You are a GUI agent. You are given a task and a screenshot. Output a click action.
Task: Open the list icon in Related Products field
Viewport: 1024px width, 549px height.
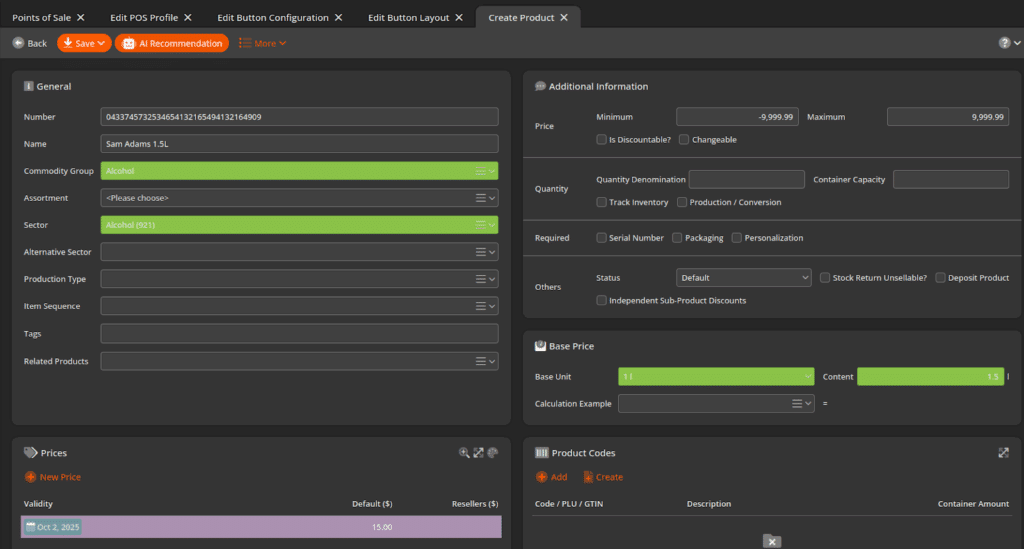click(480, 361)
